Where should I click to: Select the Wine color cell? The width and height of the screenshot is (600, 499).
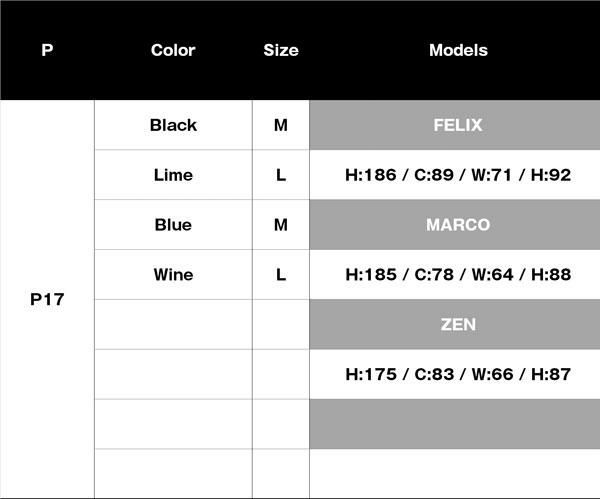click(x=173, y=275)
